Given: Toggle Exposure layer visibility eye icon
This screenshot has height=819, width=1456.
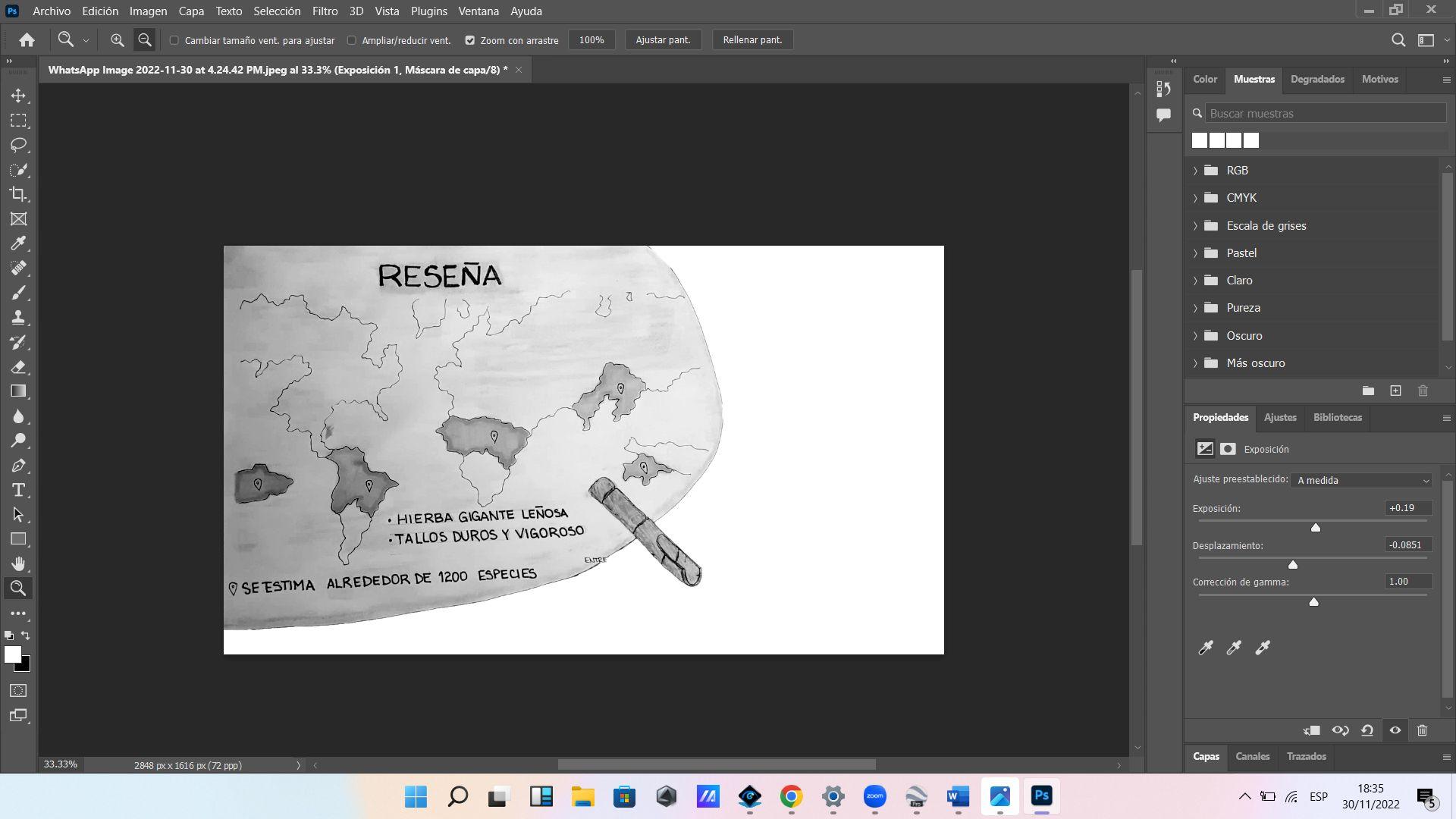Looking at the screenshot, I should pyautogui.click(x=1395, y=730).
